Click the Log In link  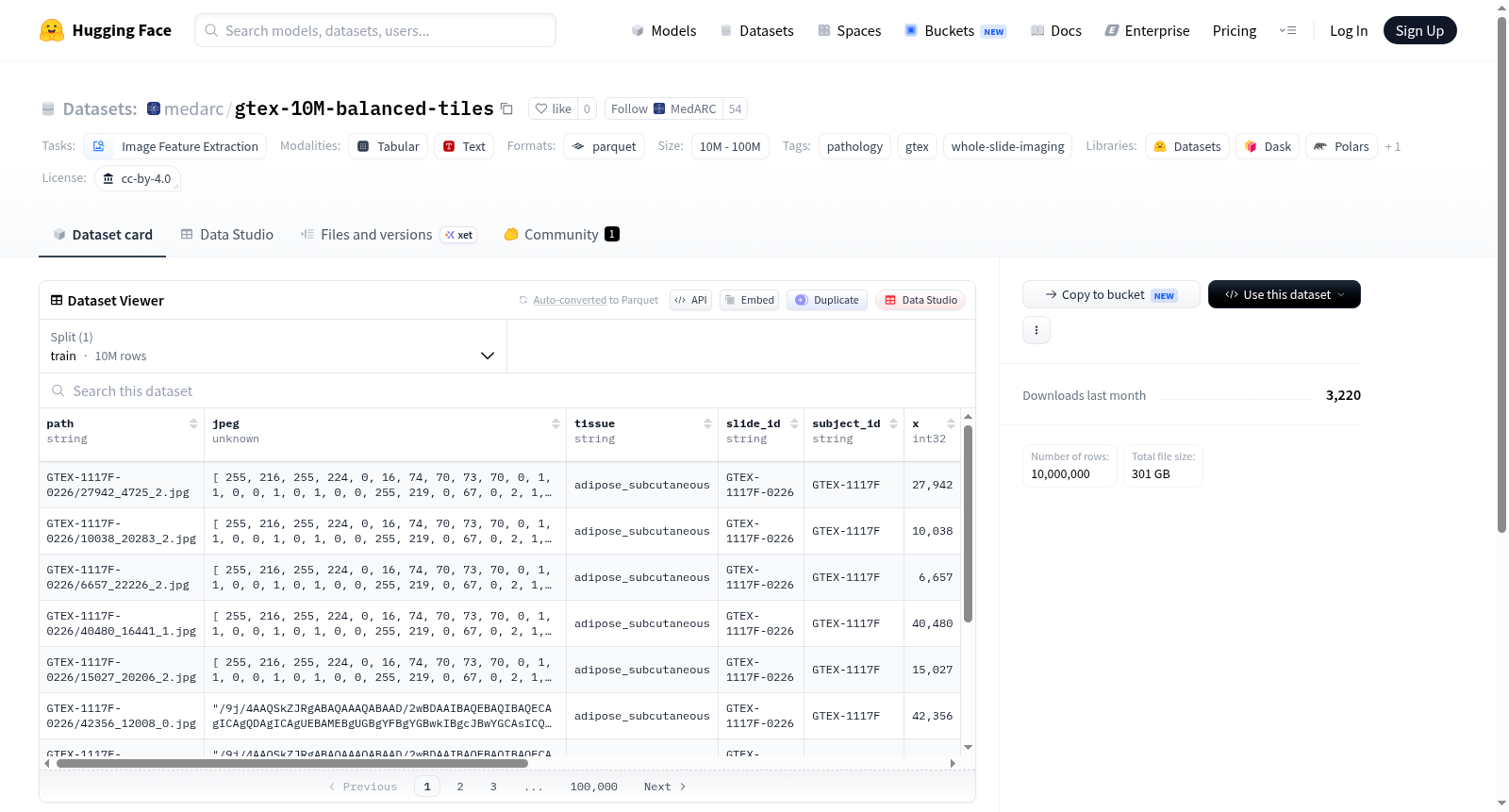point(1349,30)
